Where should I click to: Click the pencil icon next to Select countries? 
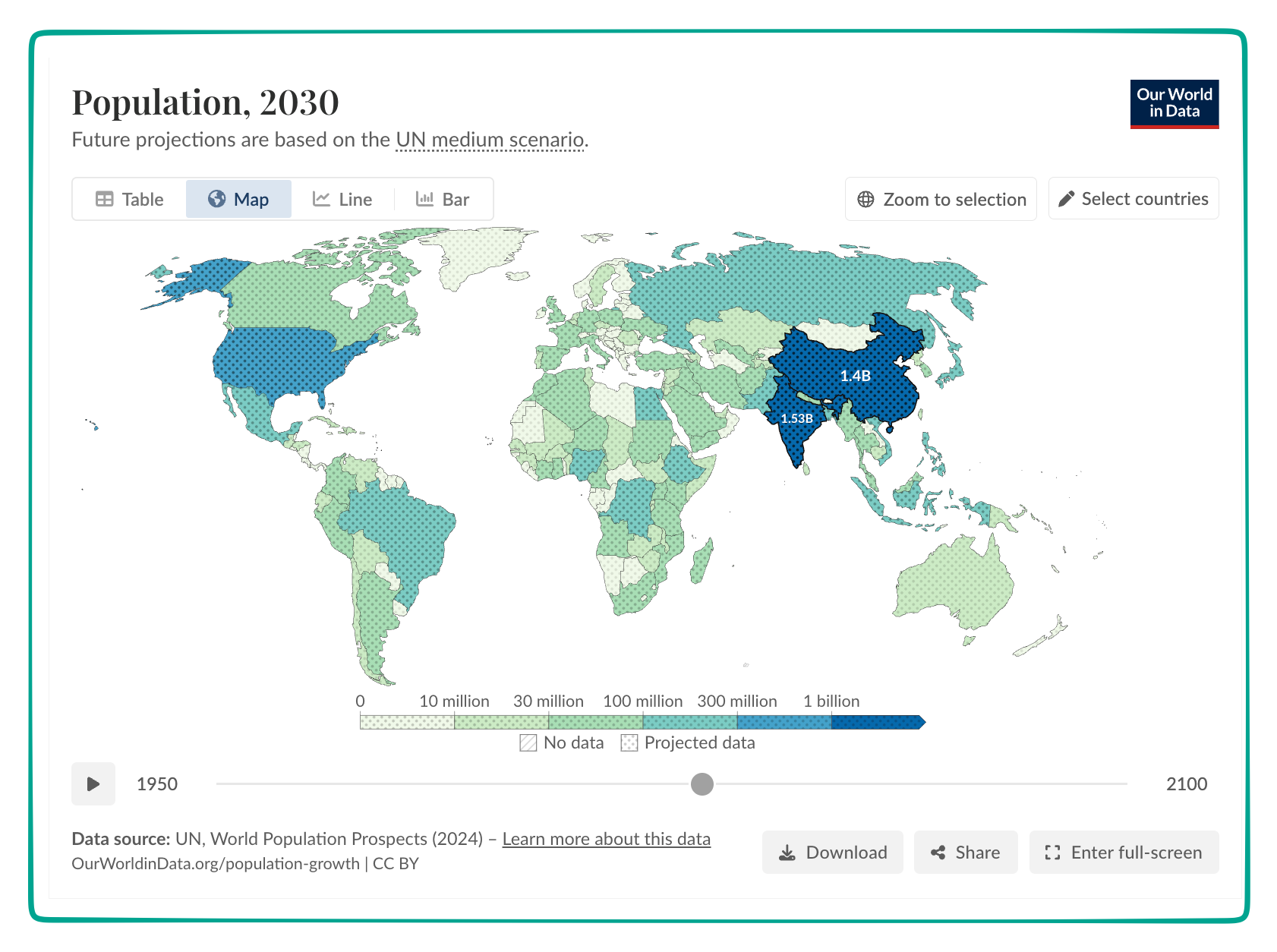click(x=1067, y=198)
